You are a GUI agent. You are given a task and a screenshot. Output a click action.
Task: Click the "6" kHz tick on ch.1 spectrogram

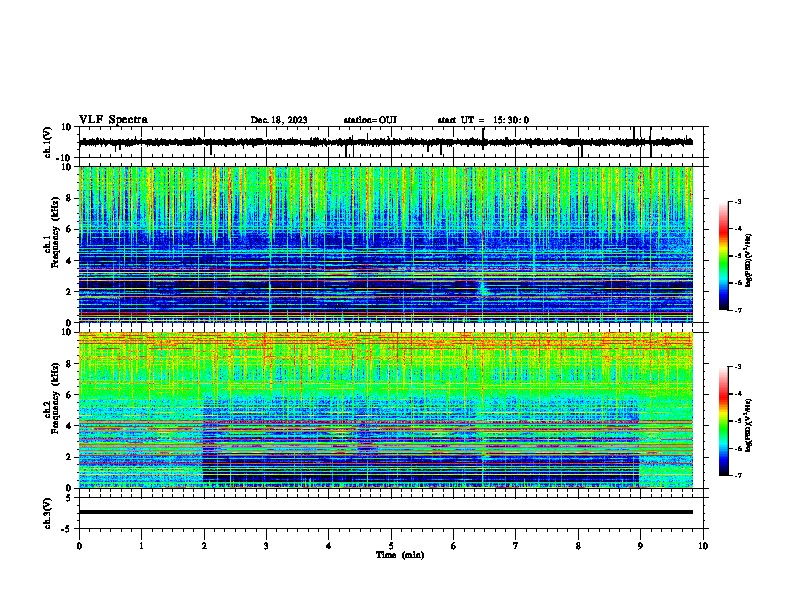[x=70, y=229]
